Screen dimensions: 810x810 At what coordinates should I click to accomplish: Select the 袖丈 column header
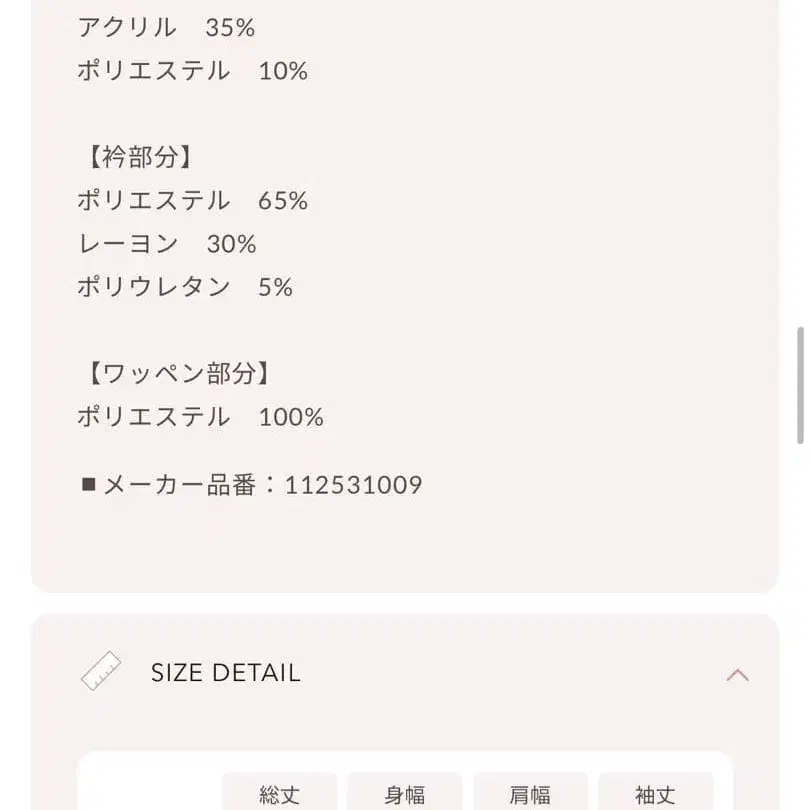pyautogui.click(x=655, y=794)
